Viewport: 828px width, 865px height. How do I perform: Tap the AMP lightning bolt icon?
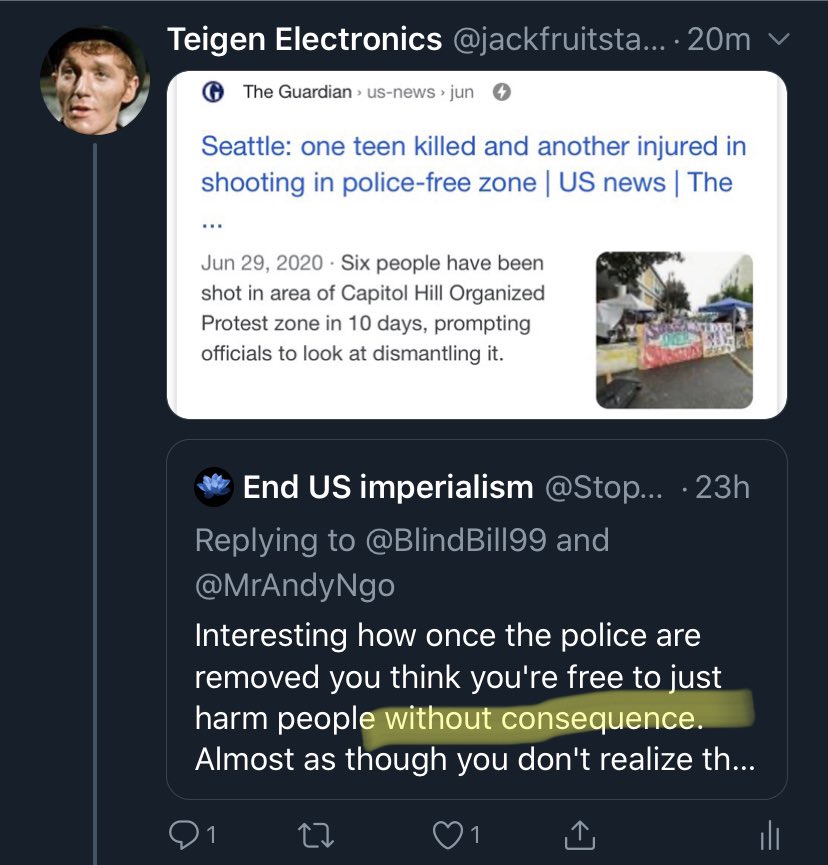[503, 92]
